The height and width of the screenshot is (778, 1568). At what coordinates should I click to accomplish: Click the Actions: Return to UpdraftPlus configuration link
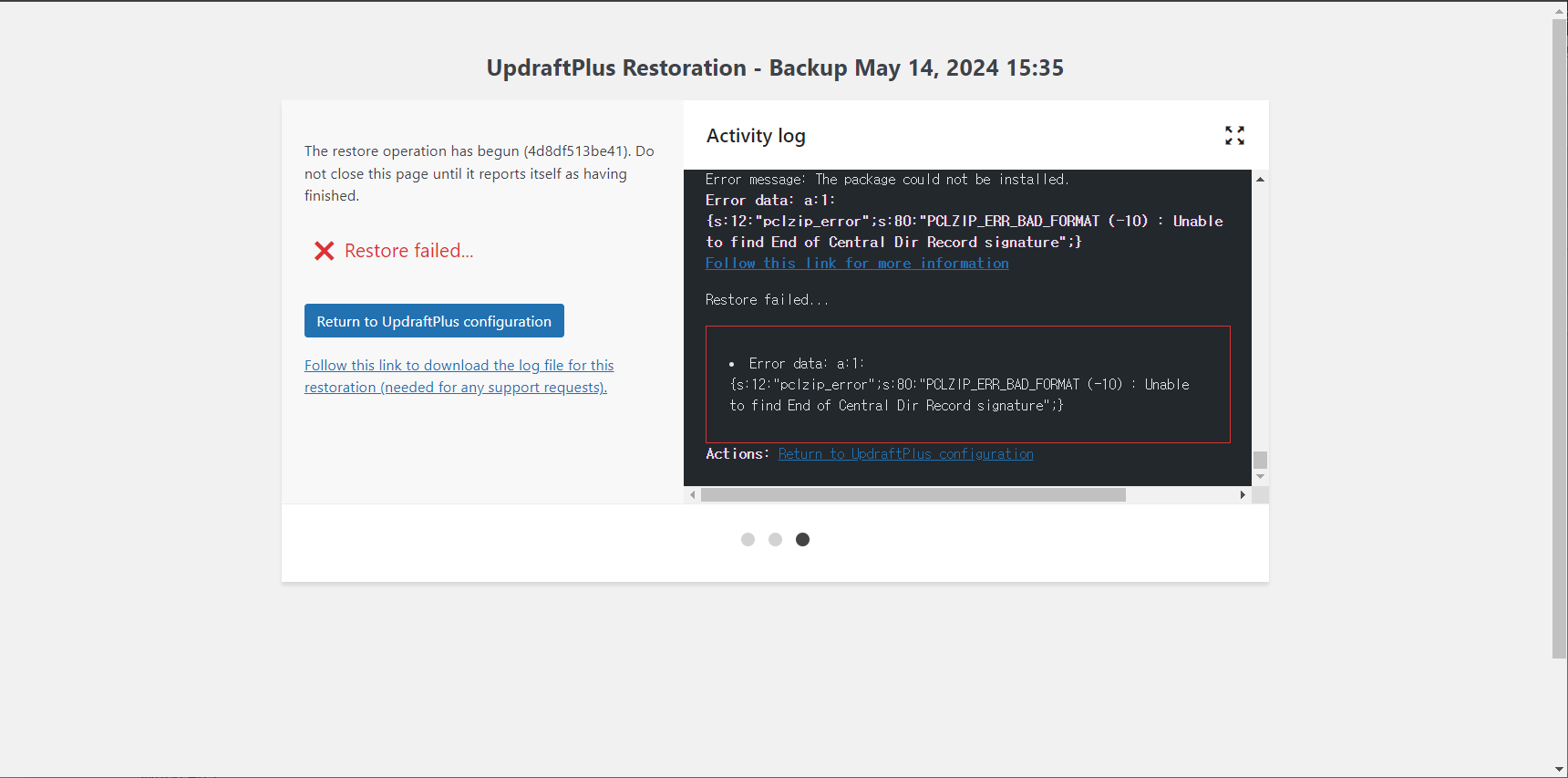905,454
